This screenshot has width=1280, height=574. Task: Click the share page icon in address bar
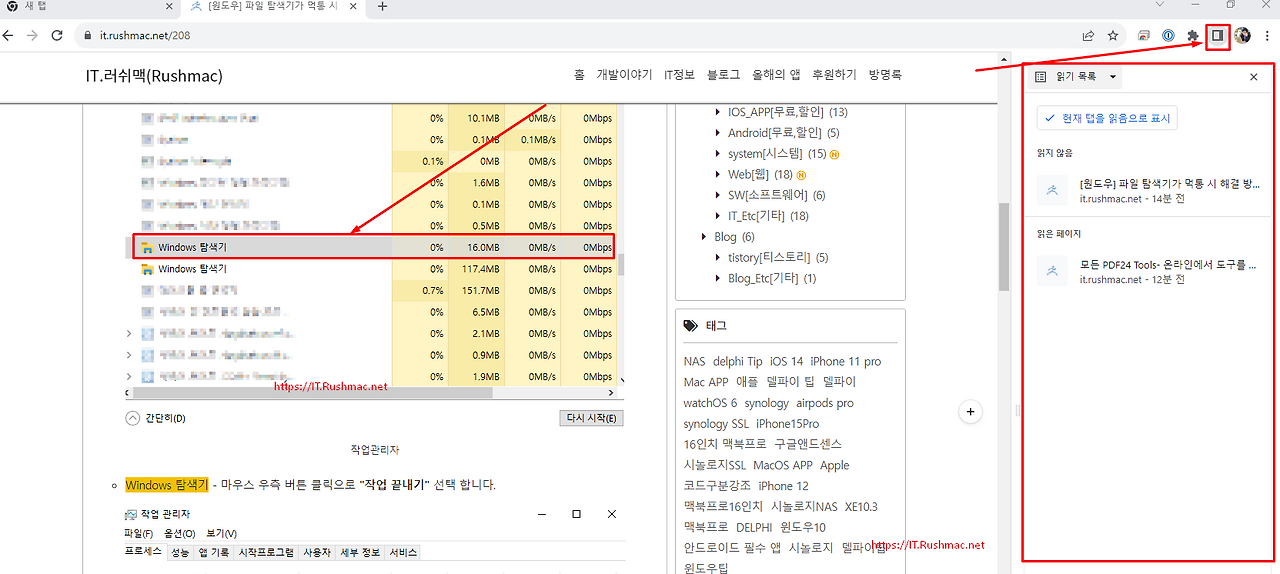tap(1088, 35)
